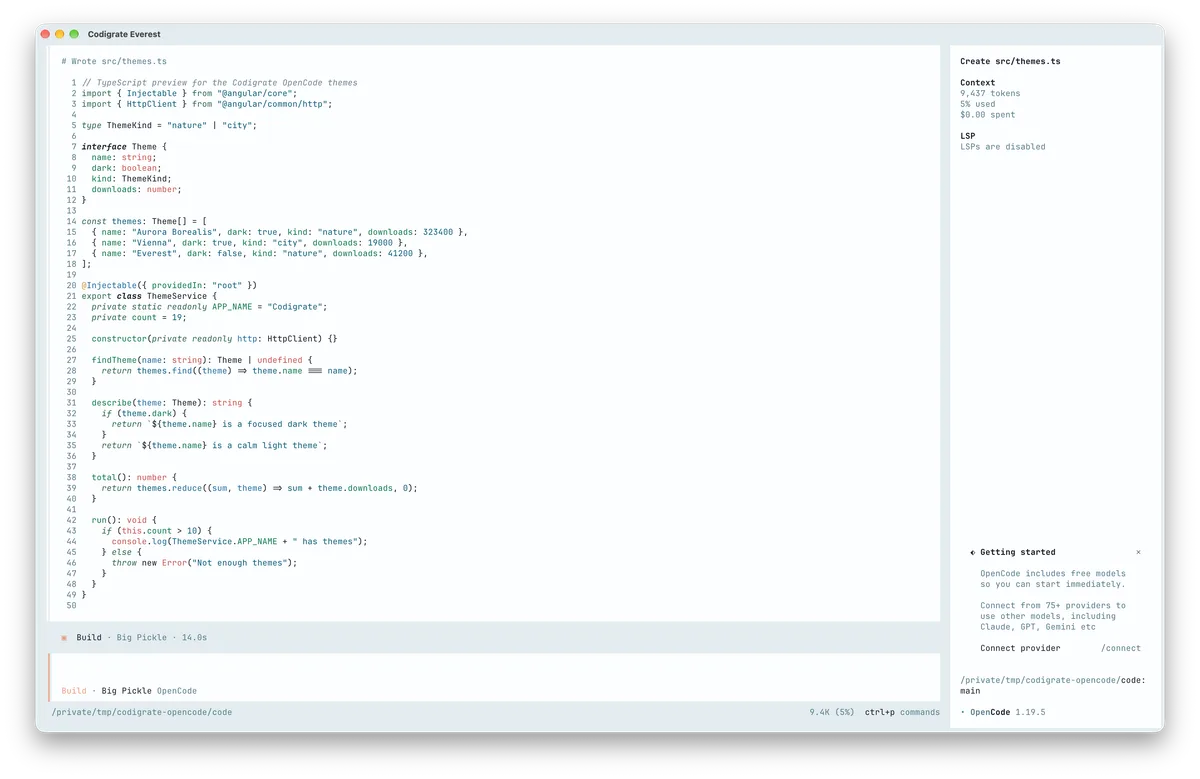
Task: Click code line 1 TypeScript preview comment
Action: click(220, 83)
